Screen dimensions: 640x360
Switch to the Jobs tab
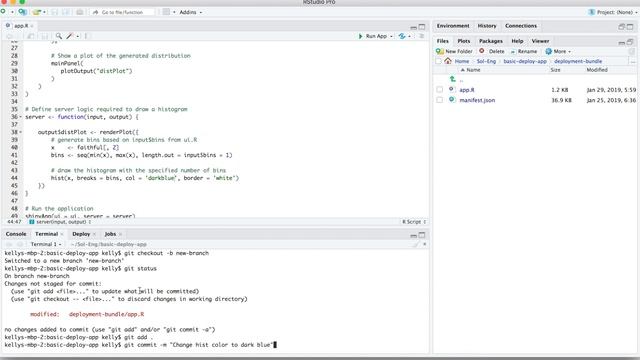pyautogui.click(x=110, y=234)
